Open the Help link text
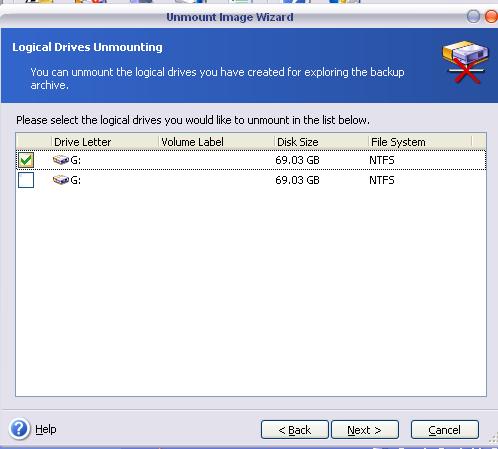This screenshot has height=449, width=498. click(46, 429)
